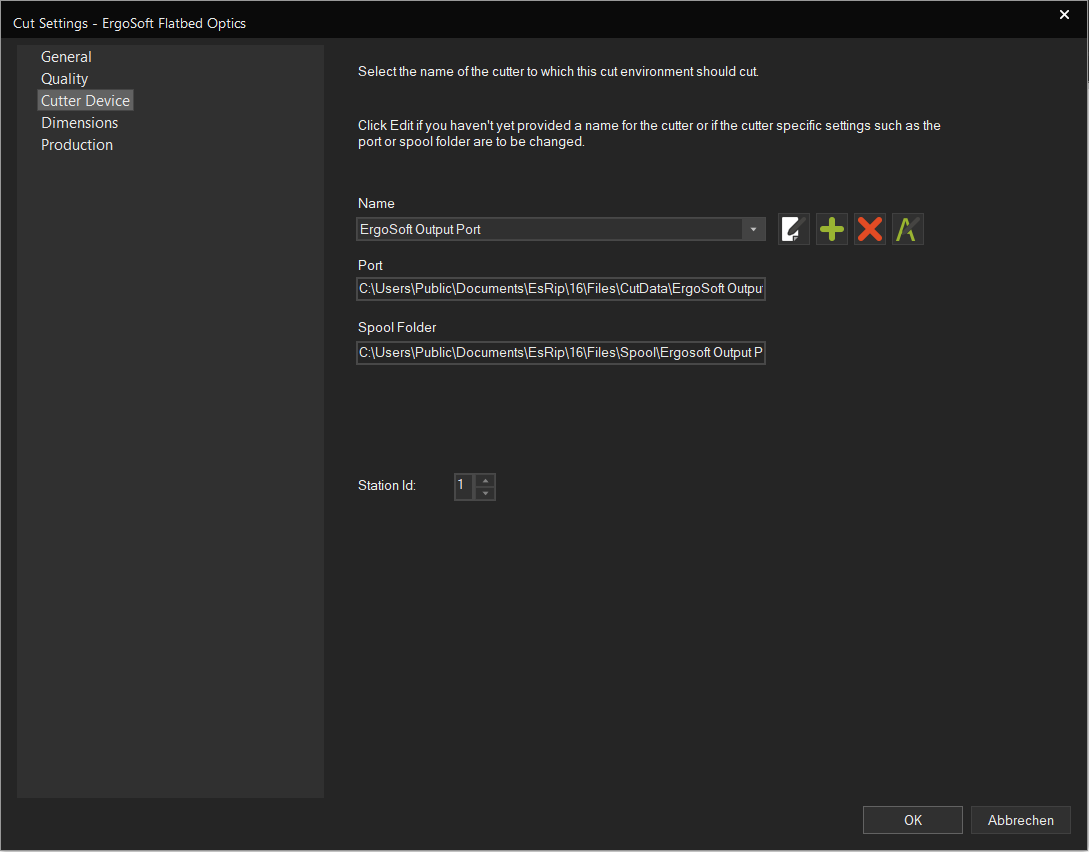Screen dimensions: 1089x852
Task: Click the 'Spool Folder' label
Action: [397, 327]
